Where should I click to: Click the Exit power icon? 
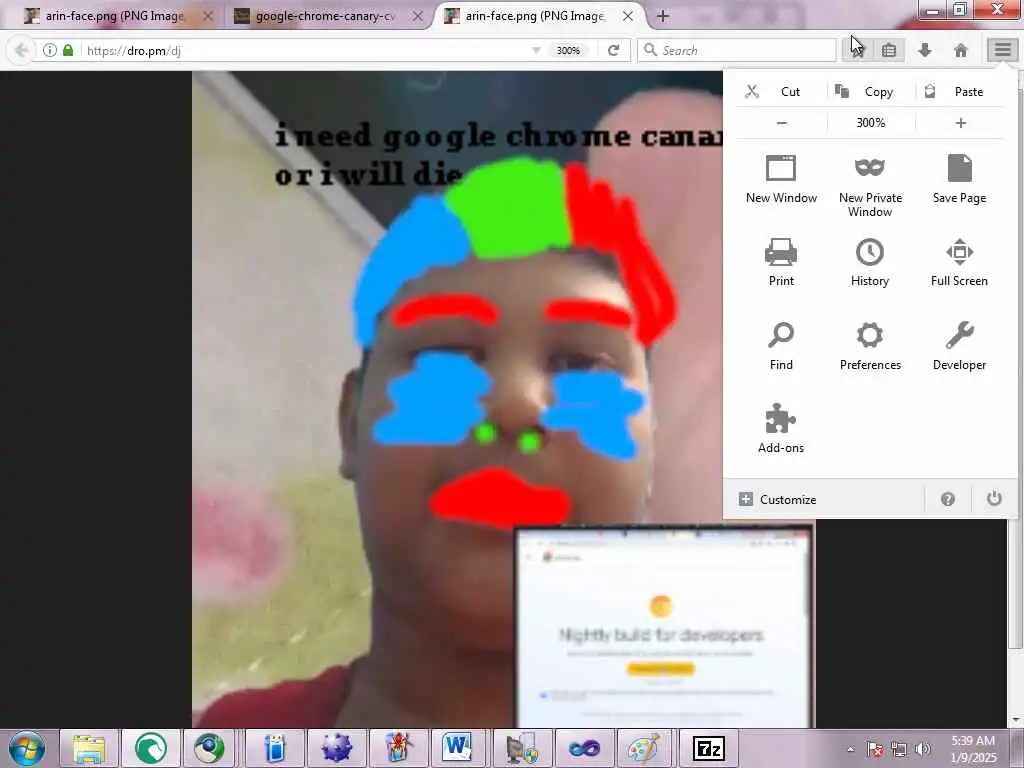tap(994, 499)
